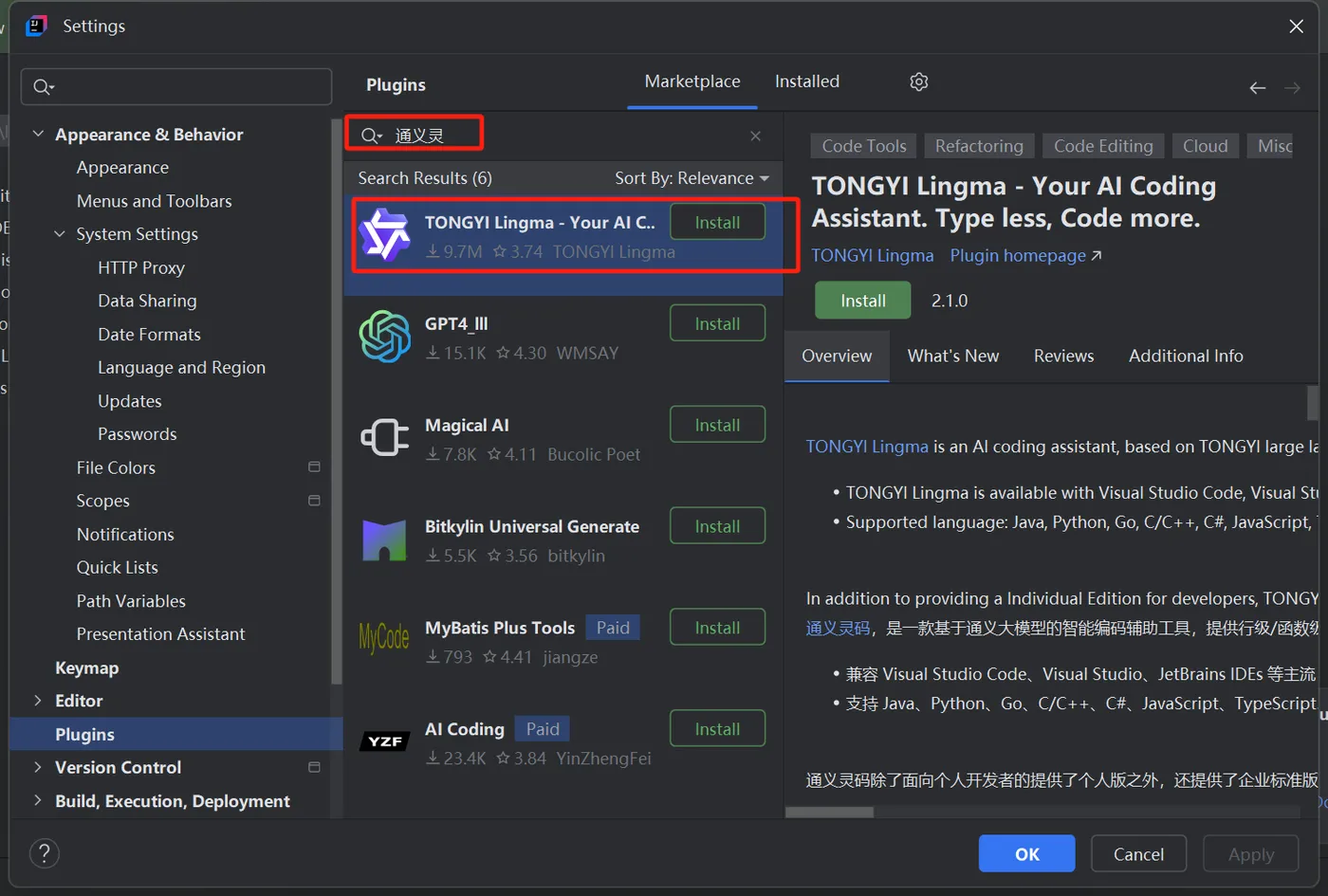Install the AI Coding plugin
The image size is (1328, 896).
(717, 729)
